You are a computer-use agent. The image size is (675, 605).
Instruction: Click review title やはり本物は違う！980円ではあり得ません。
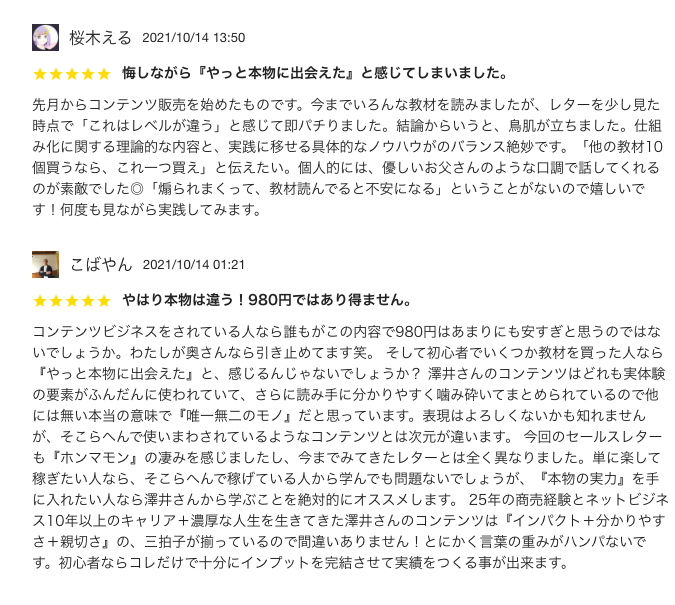pos(266,300)
